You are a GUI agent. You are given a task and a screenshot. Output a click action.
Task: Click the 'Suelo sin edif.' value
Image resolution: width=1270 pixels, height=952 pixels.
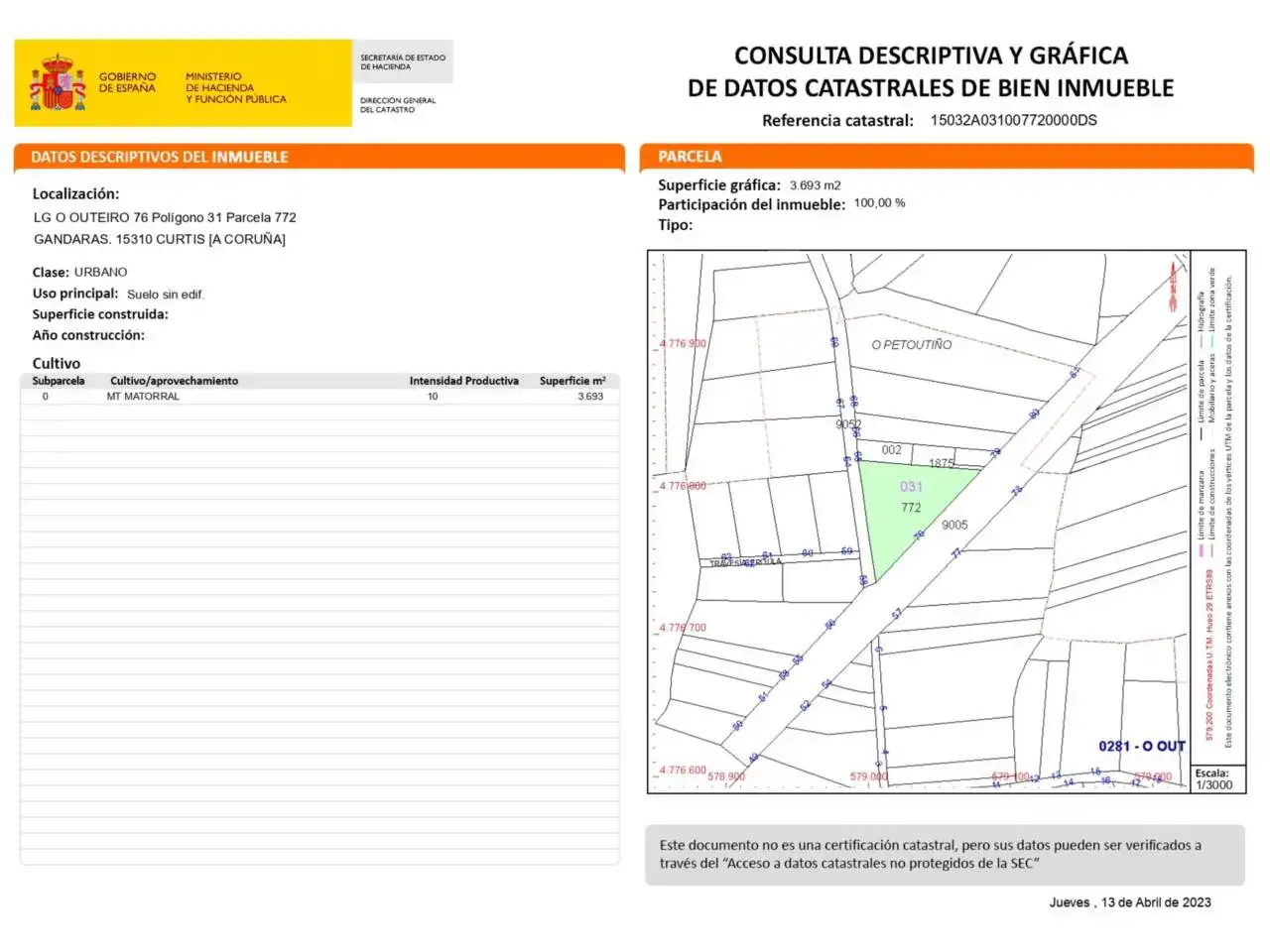[166, 295]
